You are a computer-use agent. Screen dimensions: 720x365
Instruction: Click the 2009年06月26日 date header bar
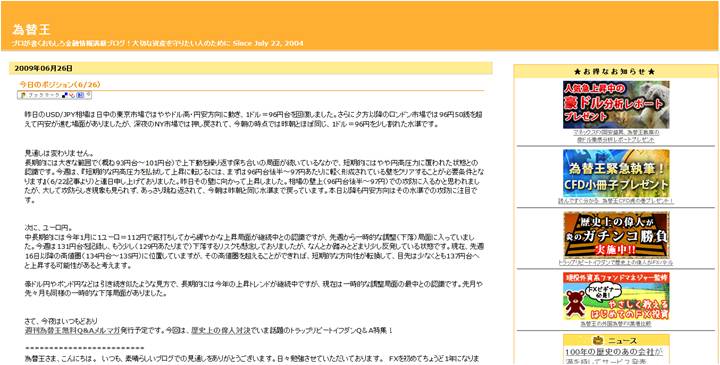pyautogui.click(x=251, y=68)
